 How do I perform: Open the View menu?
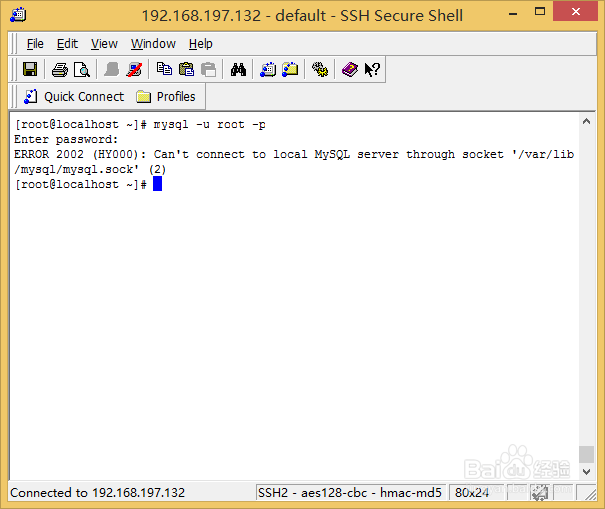pyautogui.click(x=104, y=44)
